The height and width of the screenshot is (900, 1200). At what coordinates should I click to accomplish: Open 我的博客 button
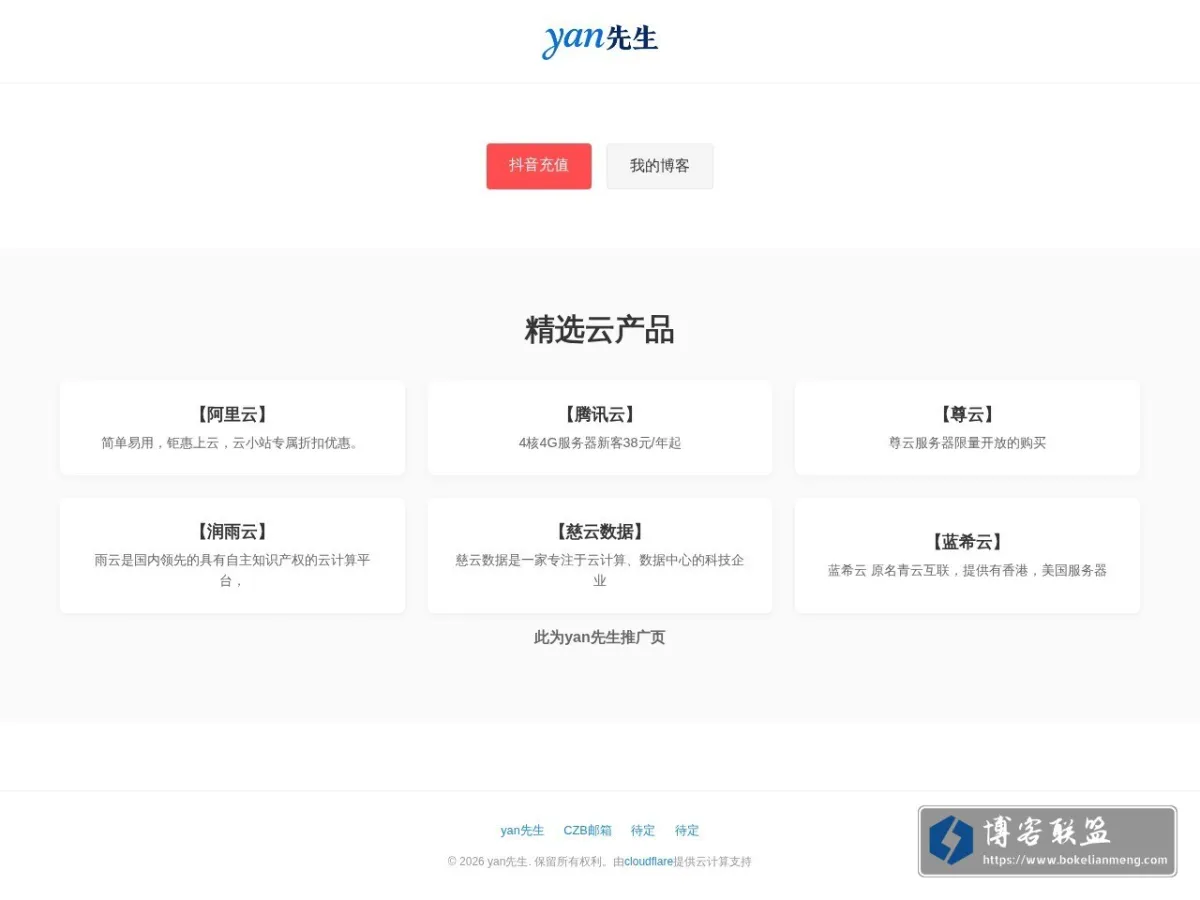[660, 166]
